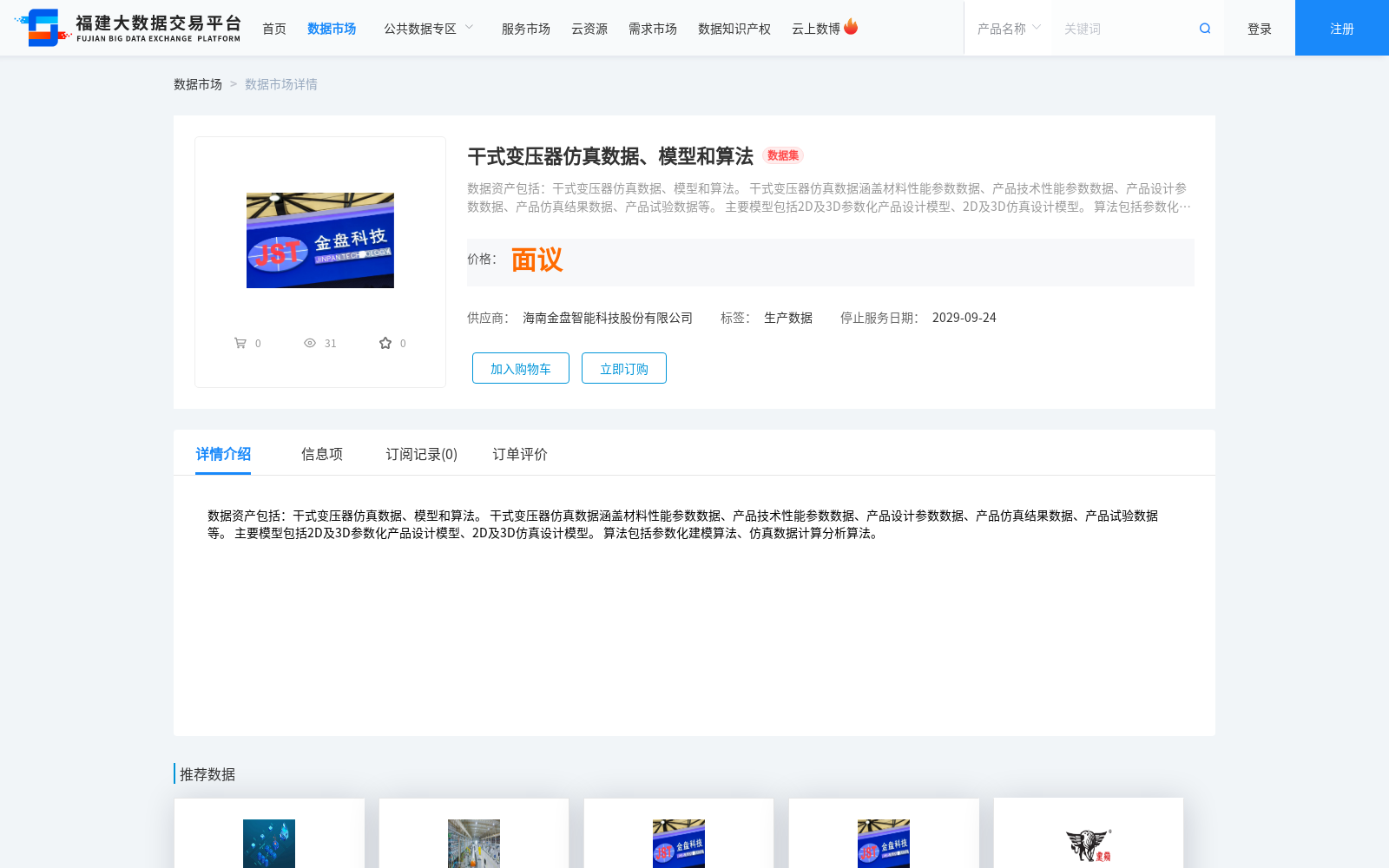The width and height of the screenshot is (1389, 868).
Task: Open the 云上数博 navigation item
Action: (x=816, y=29)
